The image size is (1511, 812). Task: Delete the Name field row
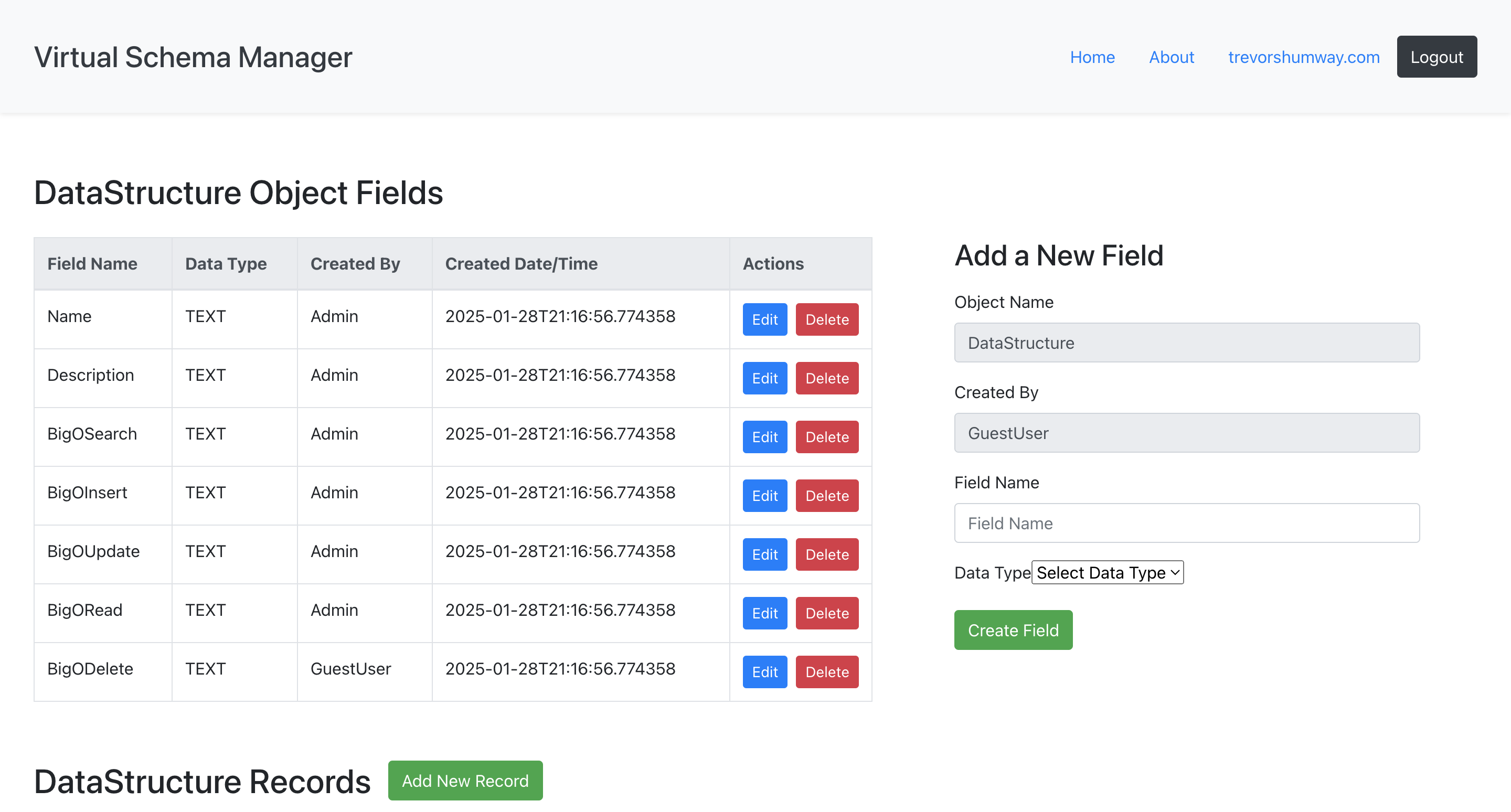826,319
